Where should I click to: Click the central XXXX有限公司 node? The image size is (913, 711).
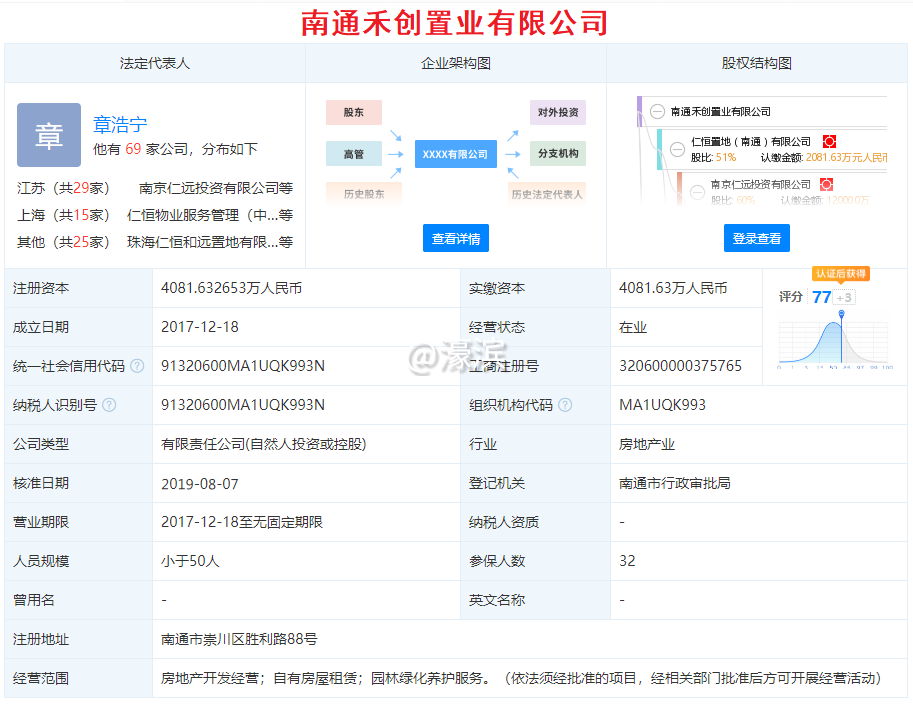pyautogui.click(x=455, y=154)
